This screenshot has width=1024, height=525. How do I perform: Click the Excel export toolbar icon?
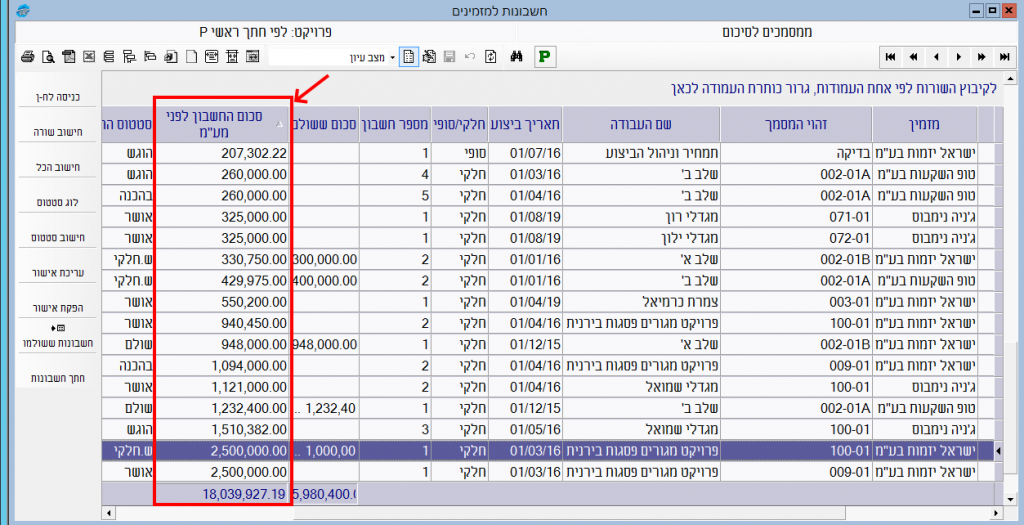89,57
